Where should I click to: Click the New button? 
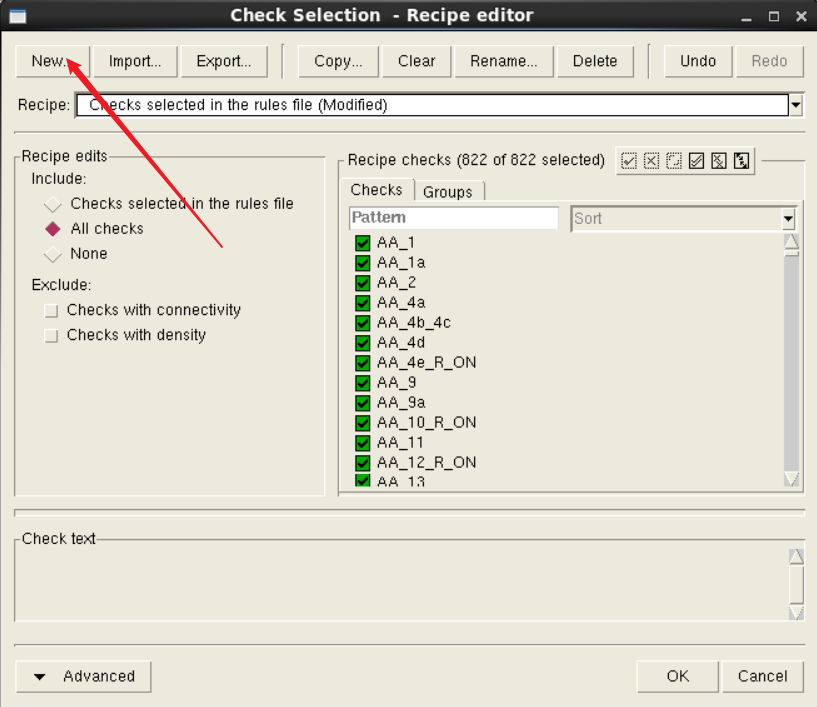[52, 60]
